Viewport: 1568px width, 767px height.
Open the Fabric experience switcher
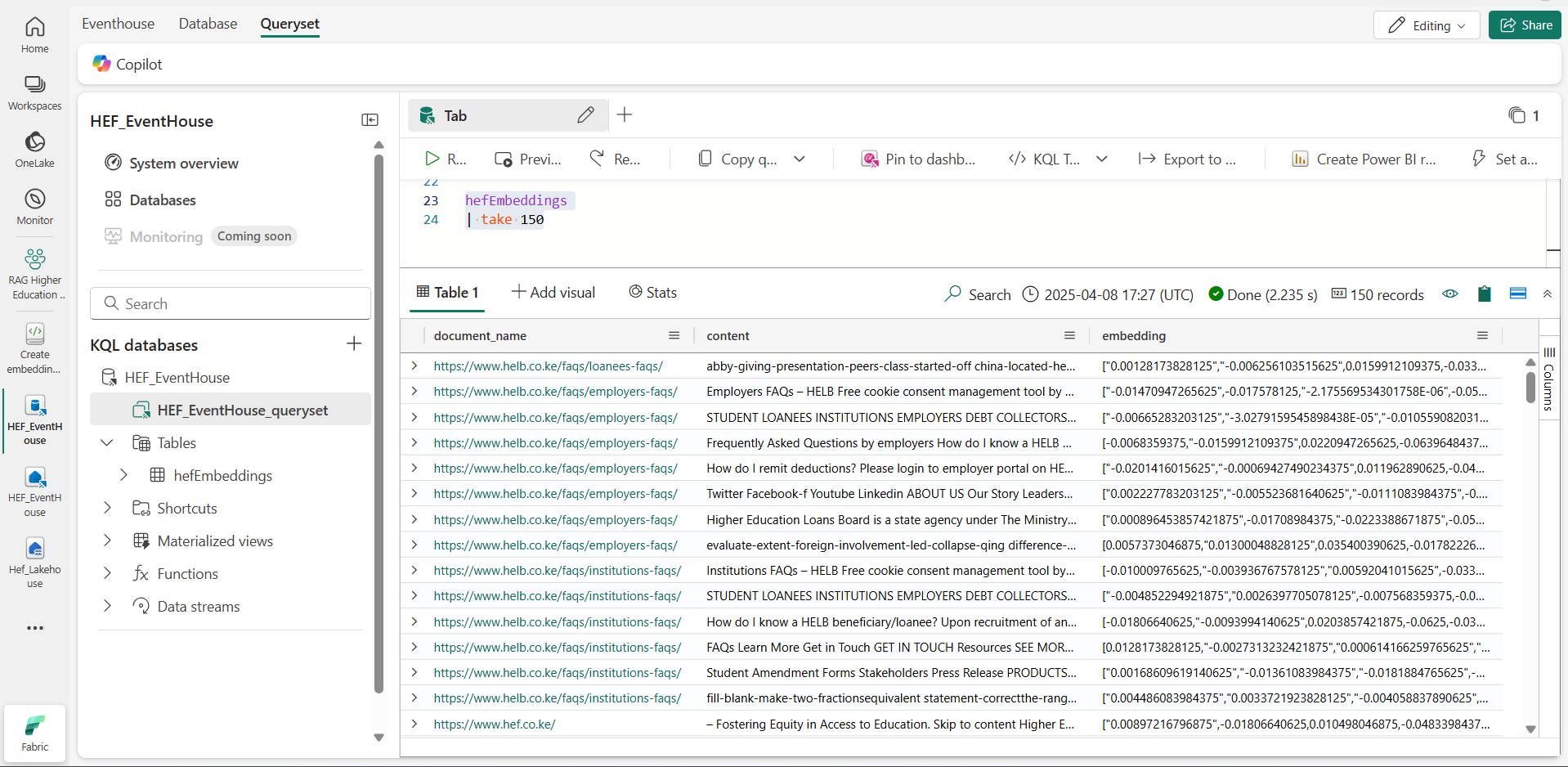click(x=34, y=733)
